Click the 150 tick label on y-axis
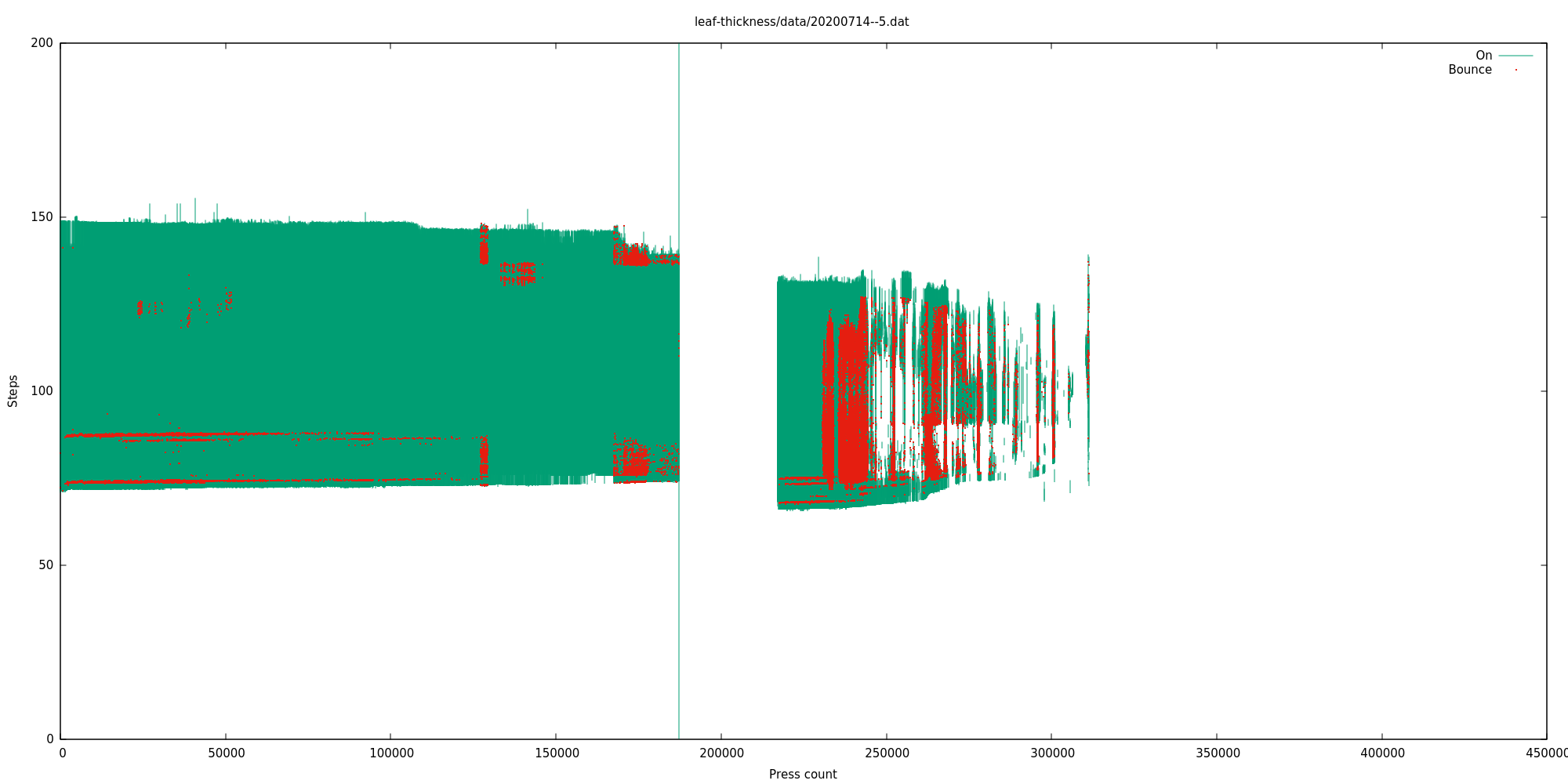1568x784 pixels. click(x=42, y=217)
